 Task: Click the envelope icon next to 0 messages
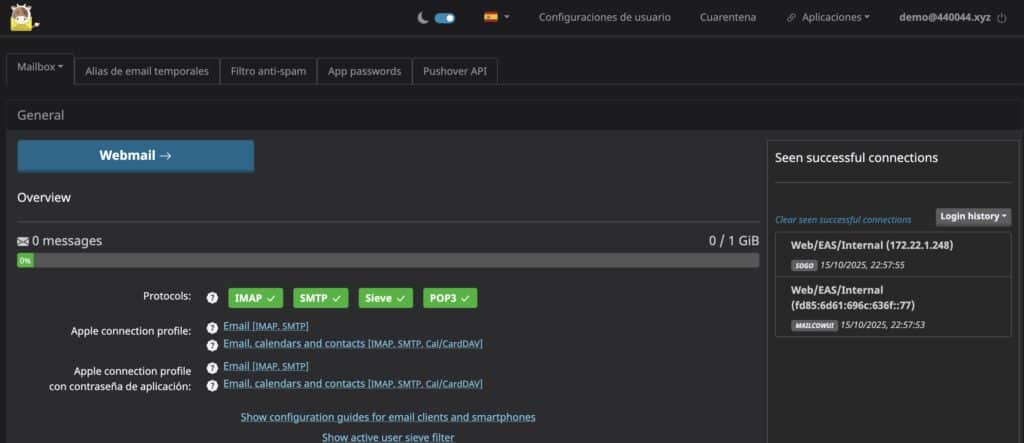pyautogui.click(x=23, y=241)
